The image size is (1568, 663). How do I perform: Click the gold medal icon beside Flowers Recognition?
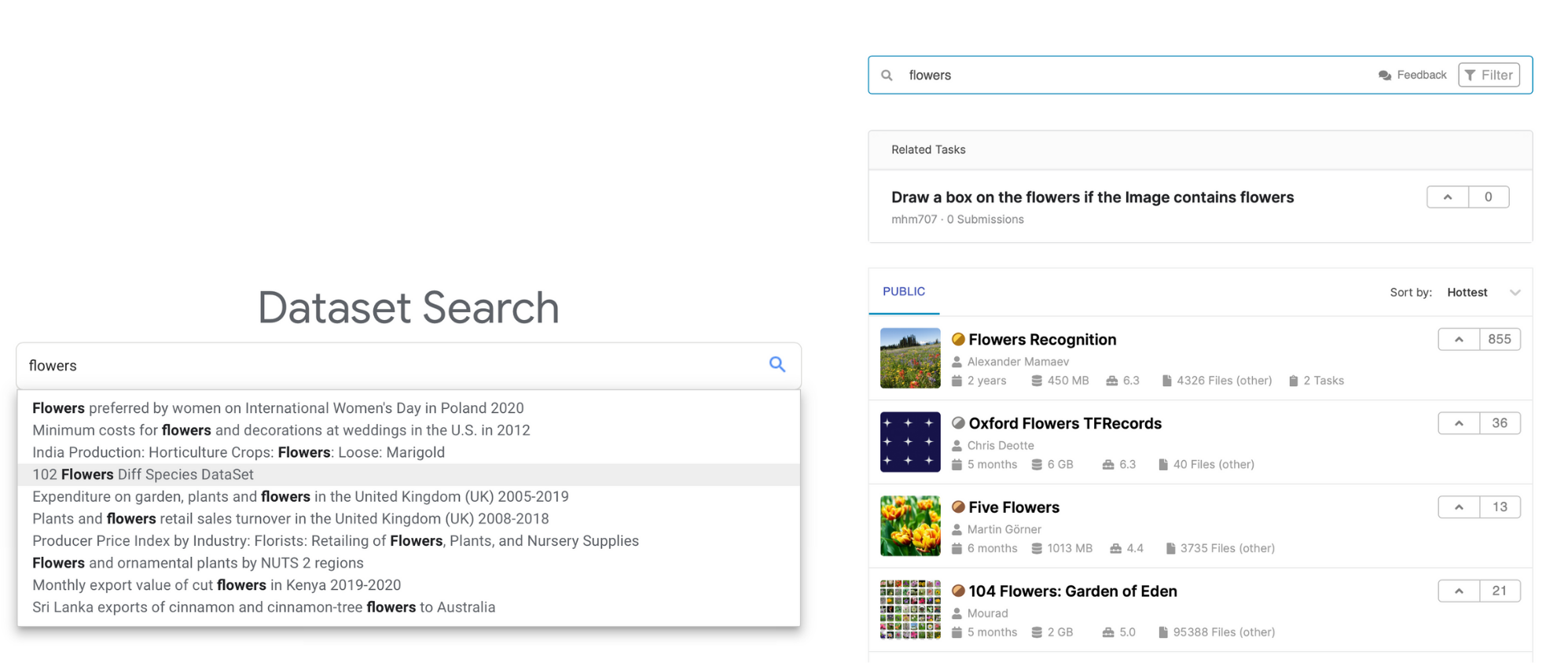(x=958, y=340)
